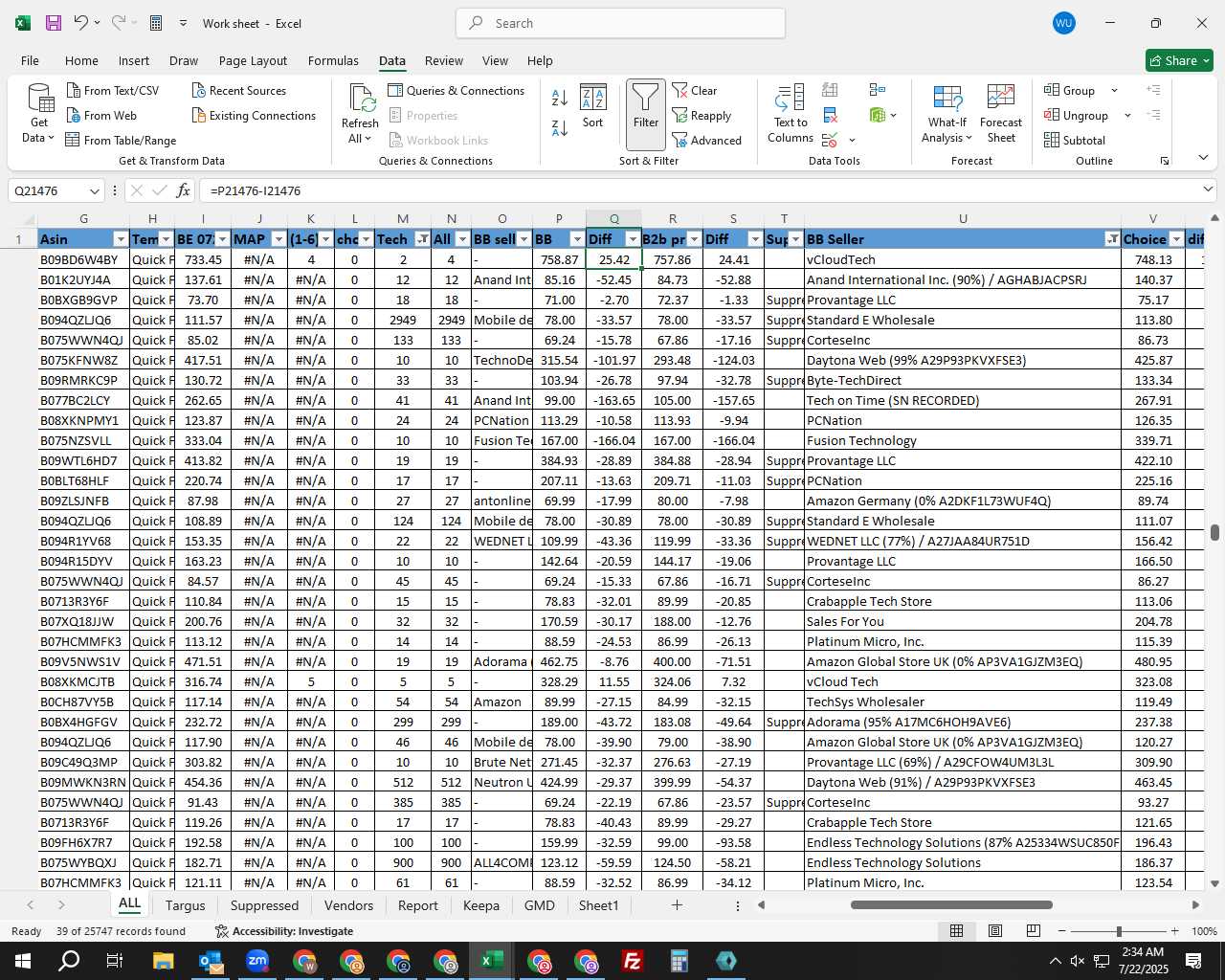Switch to the Targus sheet tab

(x=186, y=905)
